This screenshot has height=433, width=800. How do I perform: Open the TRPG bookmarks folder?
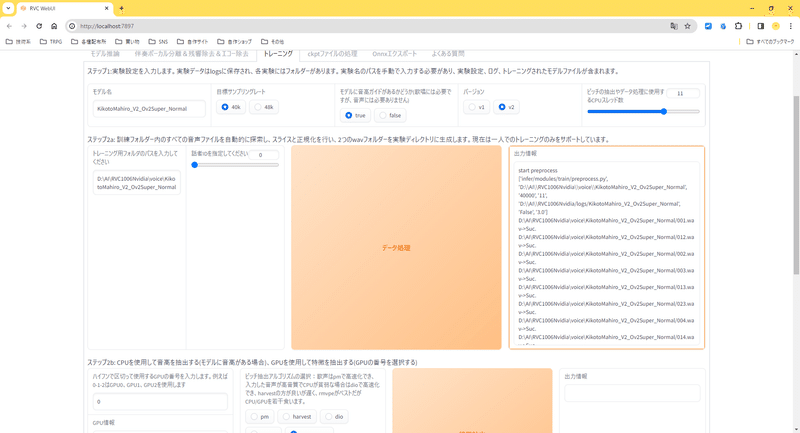51,42
